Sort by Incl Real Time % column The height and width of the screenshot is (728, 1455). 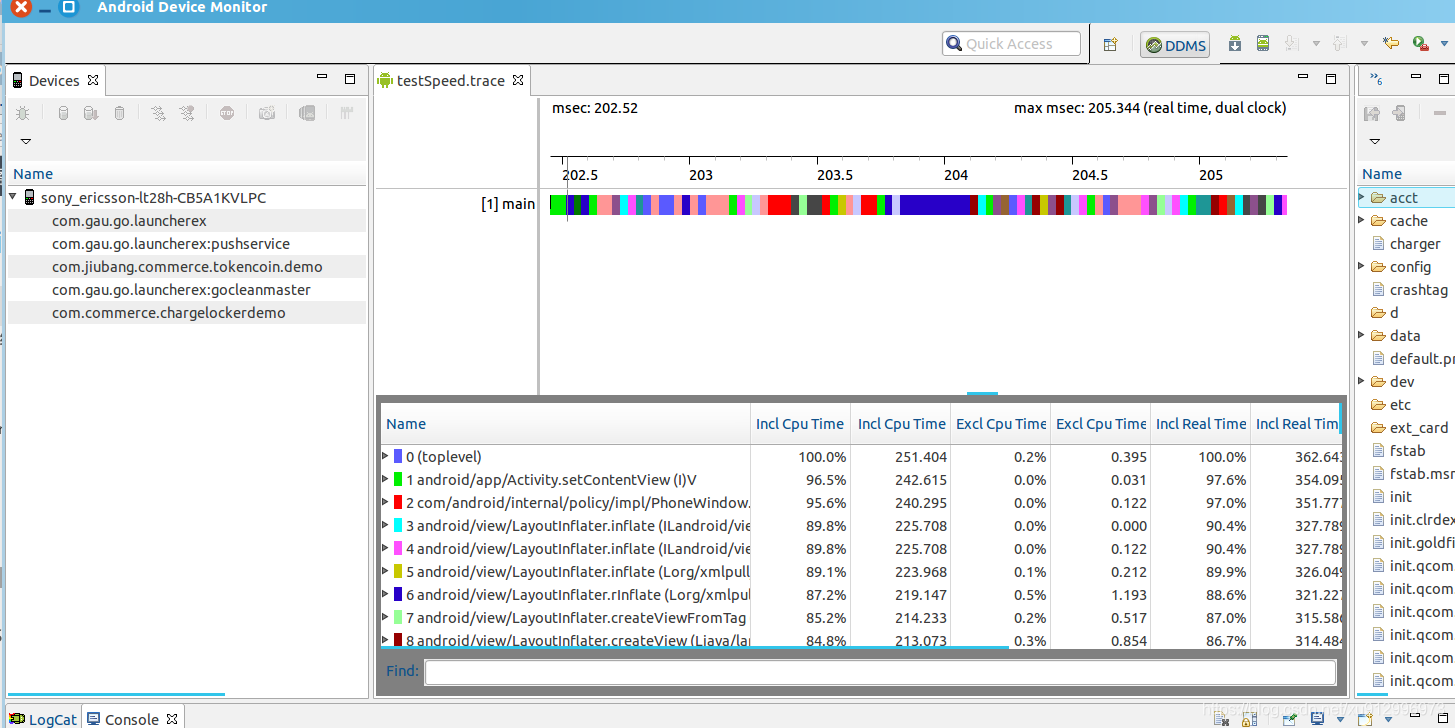point(1201,424)
